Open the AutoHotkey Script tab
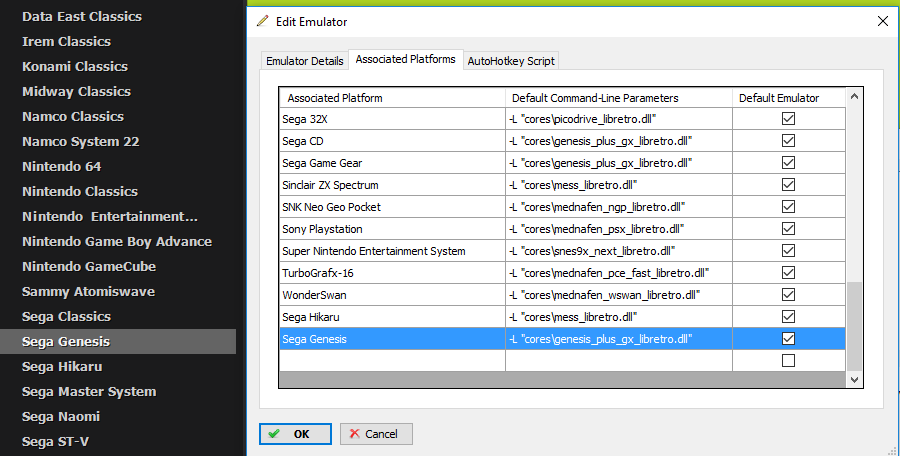Viewport: 900px width, 456px height. (x=511, y=61)
